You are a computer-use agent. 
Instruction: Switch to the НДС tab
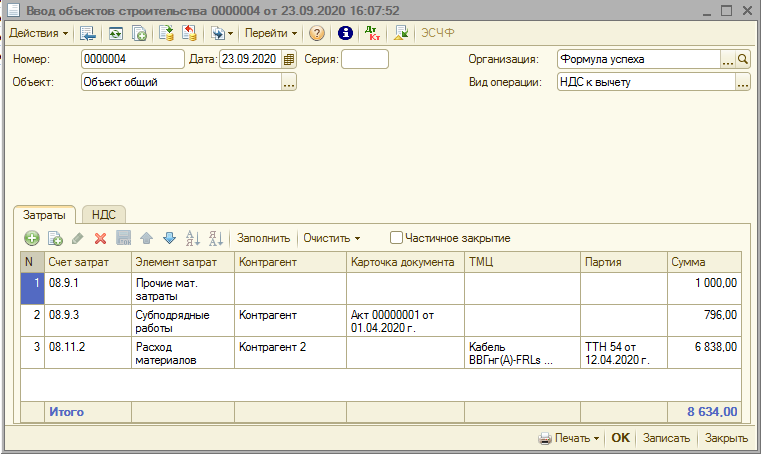103,214
